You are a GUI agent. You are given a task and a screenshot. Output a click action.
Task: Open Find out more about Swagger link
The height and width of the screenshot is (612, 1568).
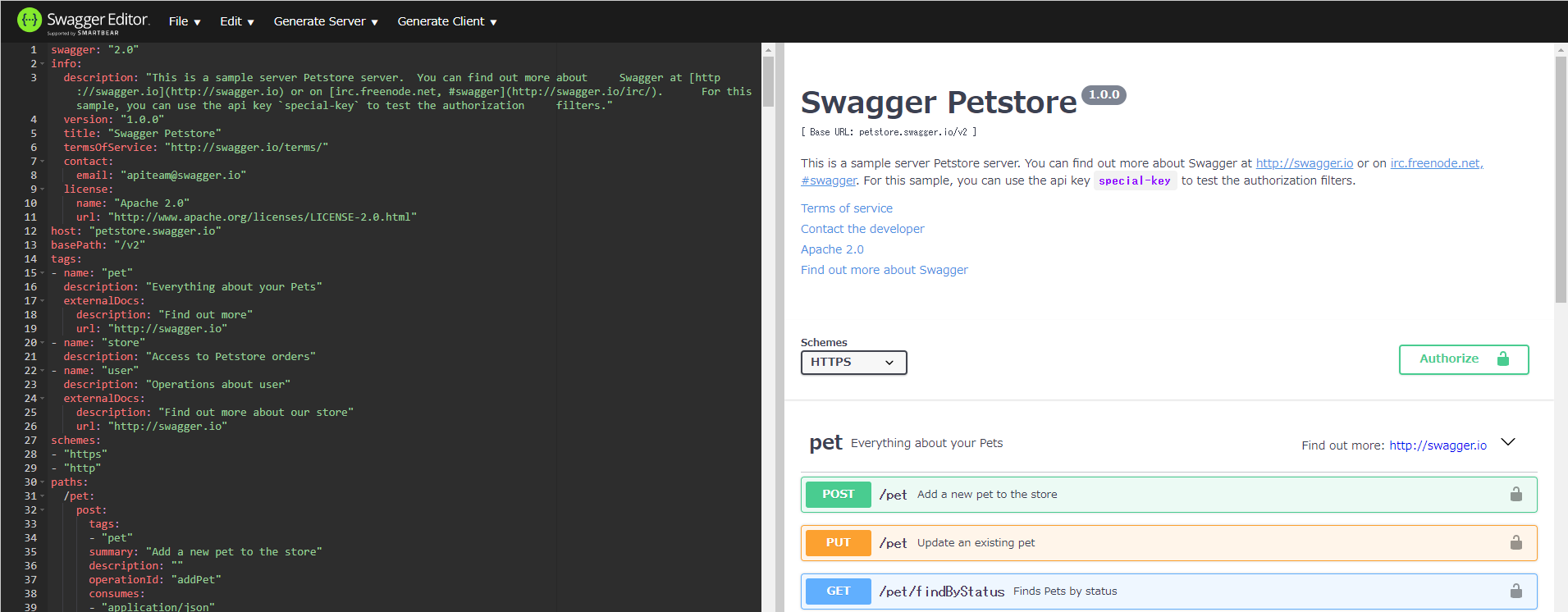885,270
